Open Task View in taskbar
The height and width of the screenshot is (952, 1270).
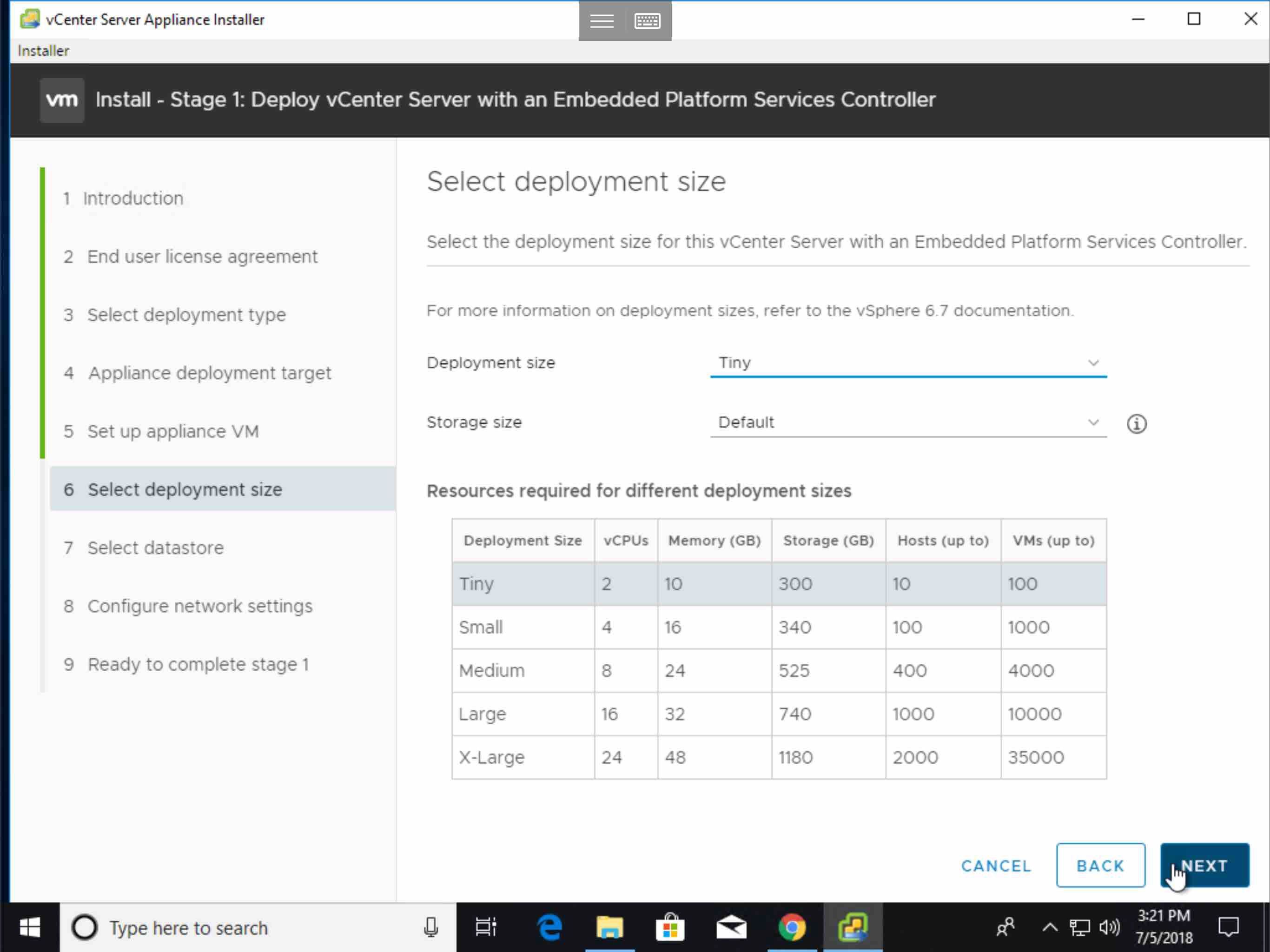coord(486,927)
